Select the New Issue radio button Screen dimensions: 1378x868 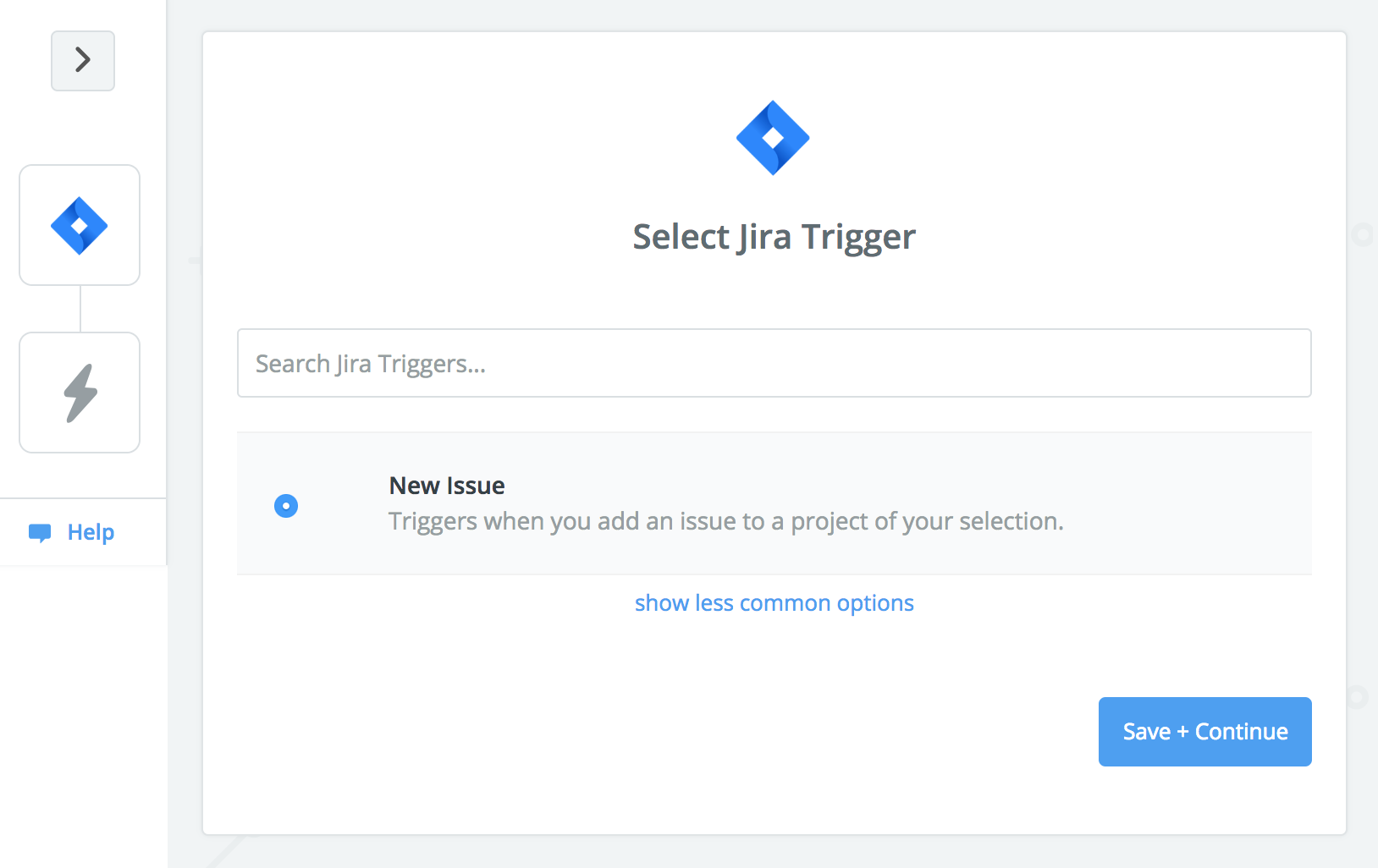point(286,506)
